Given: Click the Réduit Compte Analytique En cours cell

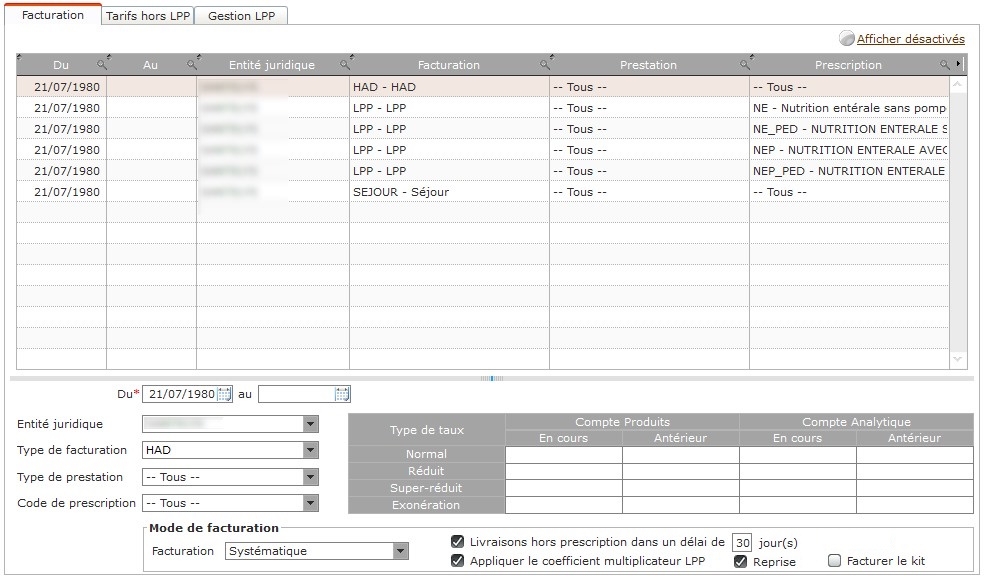Looking at the screenshot, I should pos(798,471).
